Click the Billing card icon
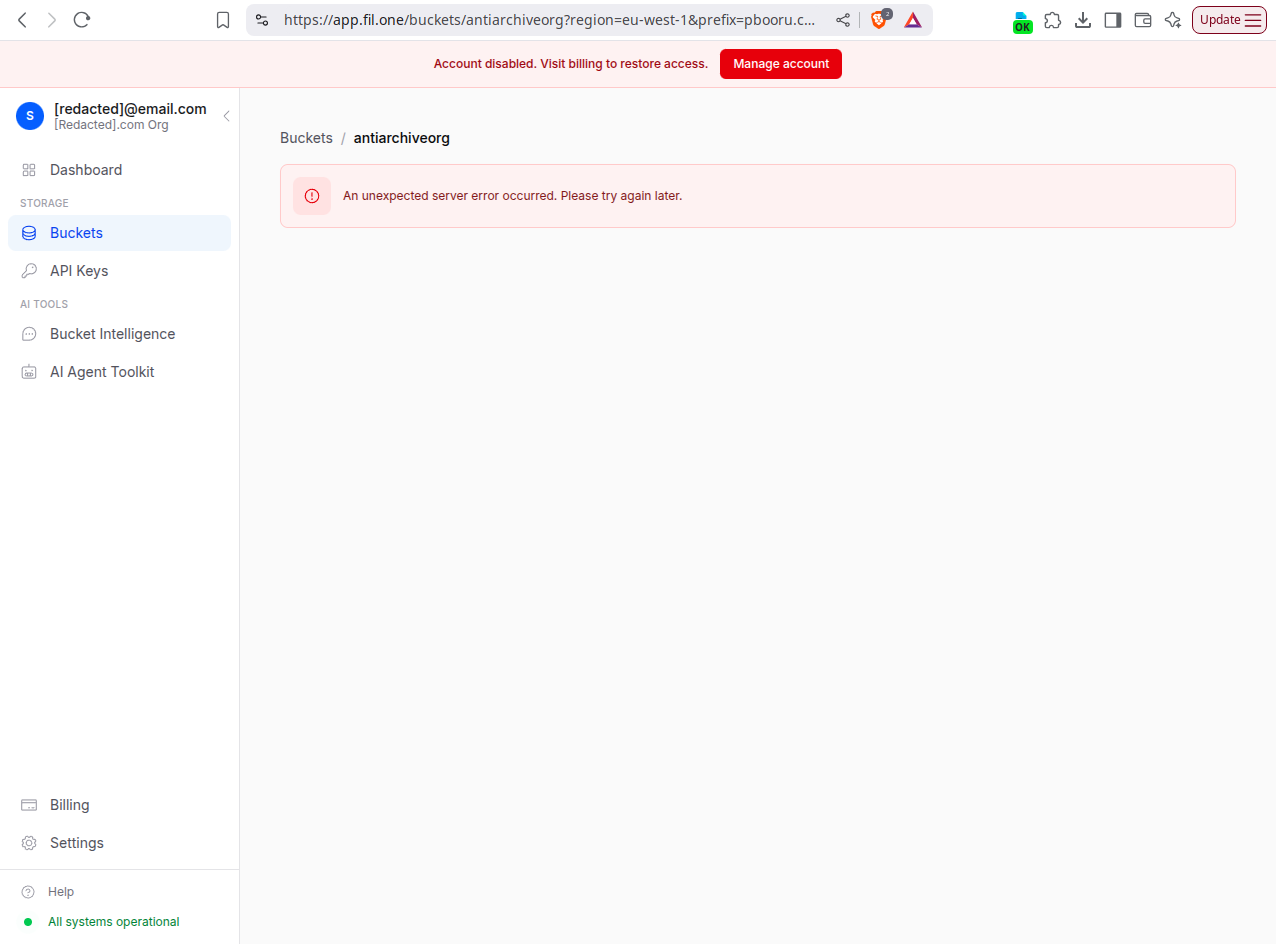Image resolution: width=1276 pixels, height=944 pixels. [x=29, y=805]
